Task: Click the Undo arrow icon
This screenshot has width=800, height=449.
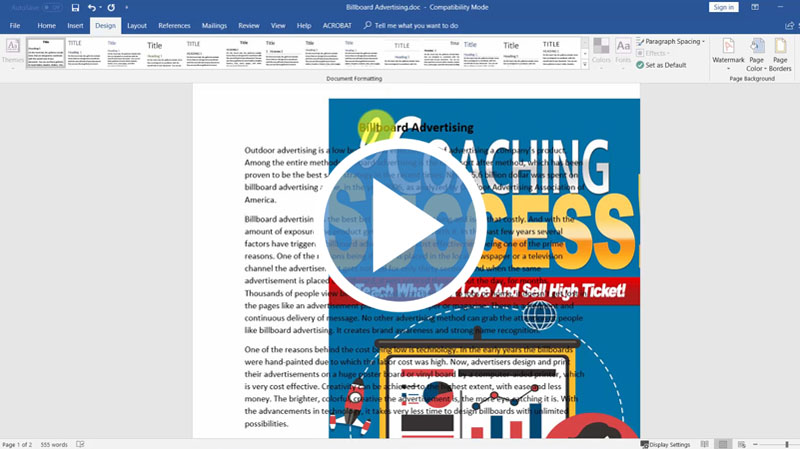Action: [x=90, y=7]
